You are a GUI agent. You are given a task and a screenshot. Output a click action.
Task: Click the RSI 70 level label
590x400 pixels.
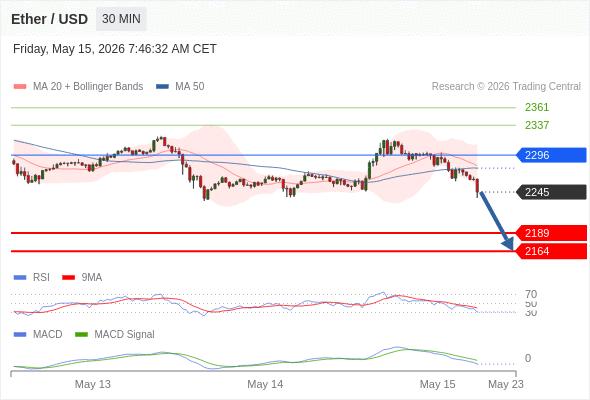pyautogui.click(x=531, y=294)
